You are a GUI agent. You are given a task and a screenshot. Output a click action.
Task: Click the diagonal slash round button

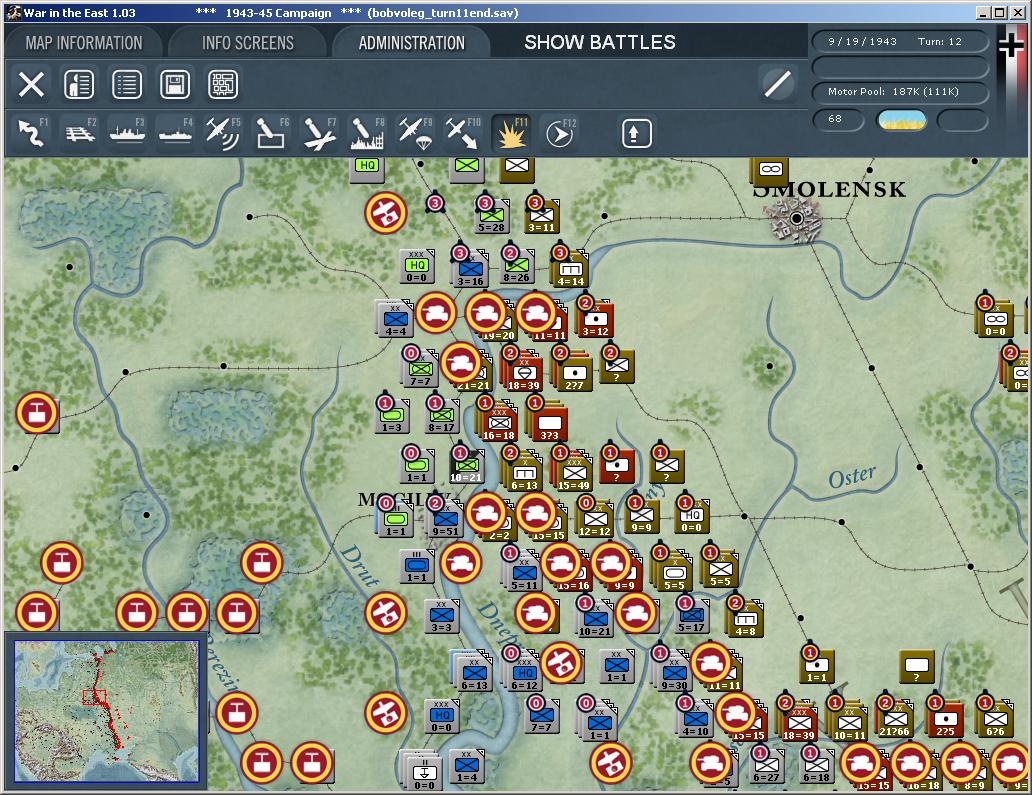pos(777,84)
